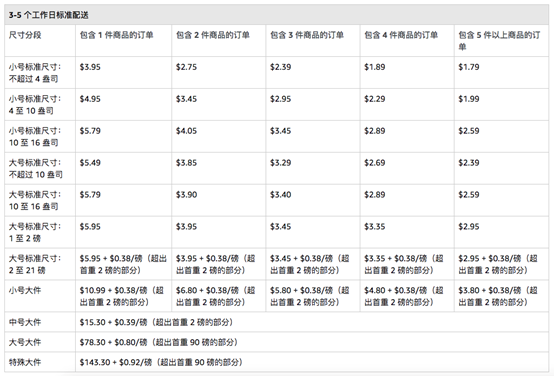Select the $5.49 price cell
This screenshot has height=376, width=554.
[x=90, y=163]
